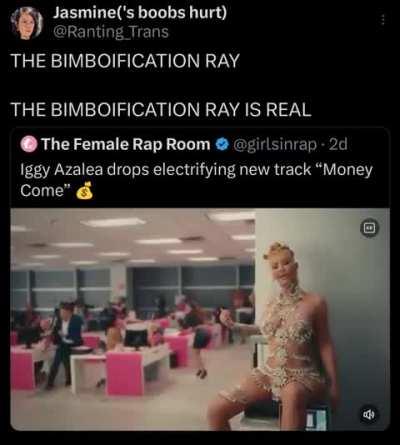The image size is (400, 445).
Task: Open Jasmine's profile avatar picture
Action: pos(27,22)
